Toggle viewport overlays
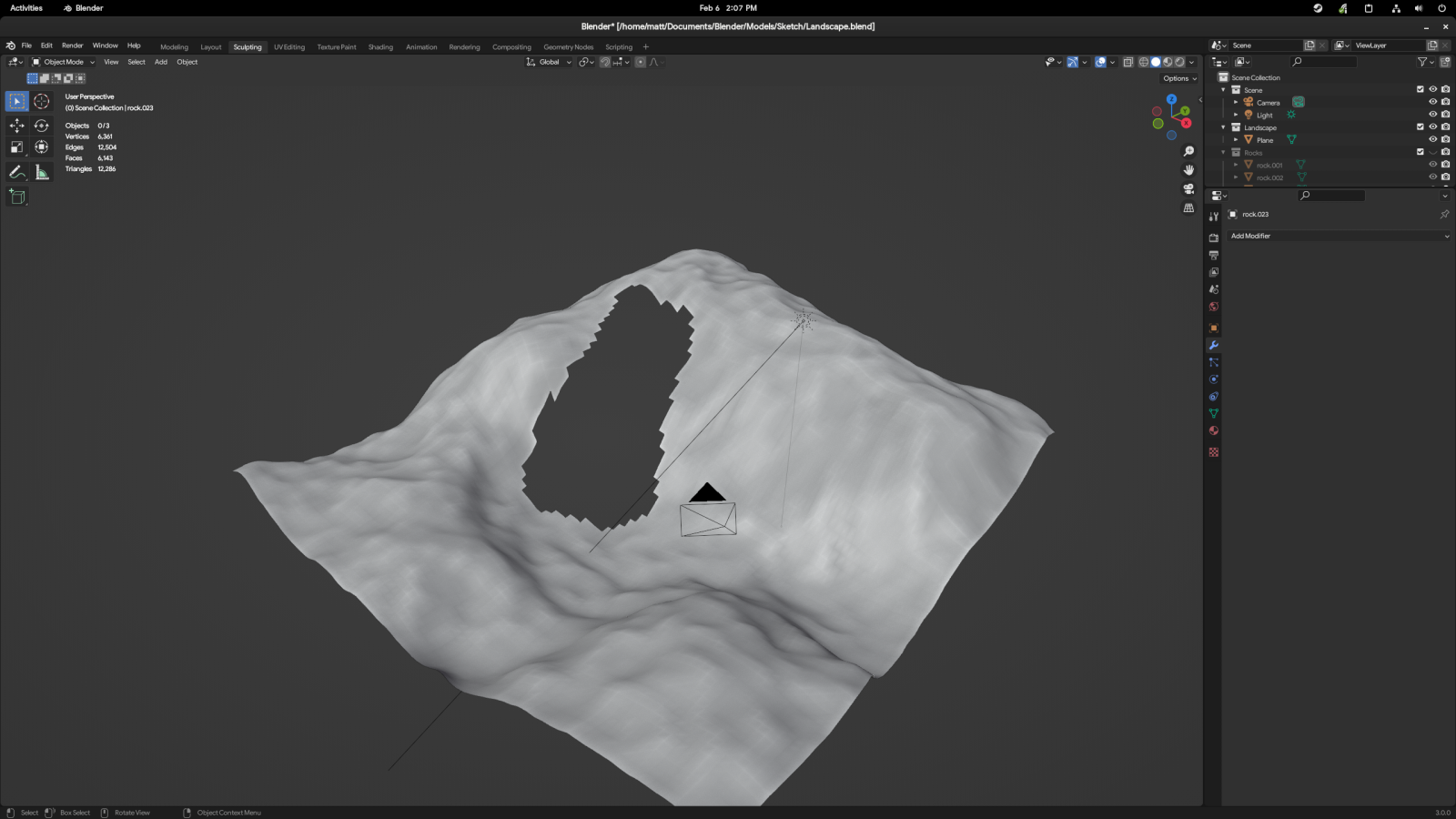Image resolution: width=1456 pixels, height=819 pixels. pyautogui.click(x=1100, y=62)
